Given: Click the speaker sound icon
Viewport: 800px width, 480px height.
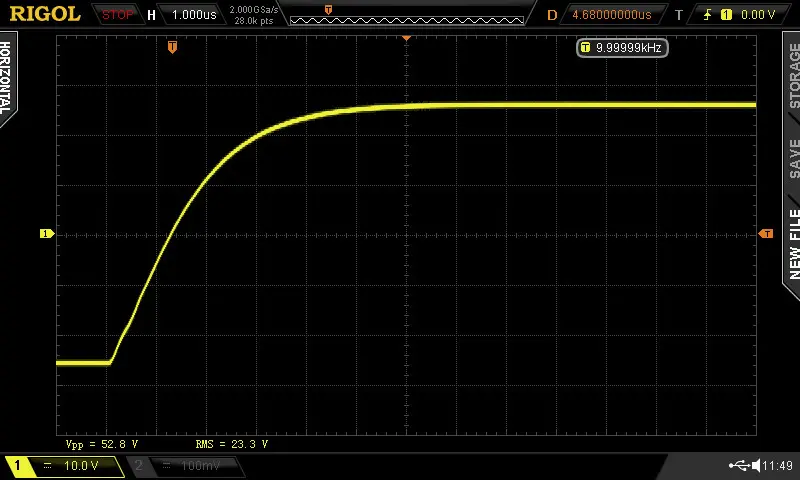Looking at the screenshot, I should tap(756, 465).
